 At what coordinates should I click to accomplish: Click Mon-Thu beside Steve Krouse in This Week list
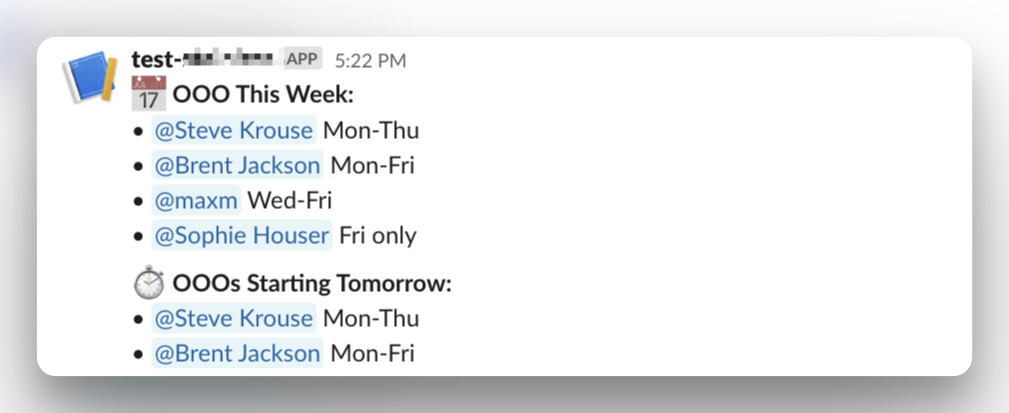tap(371, 130)
